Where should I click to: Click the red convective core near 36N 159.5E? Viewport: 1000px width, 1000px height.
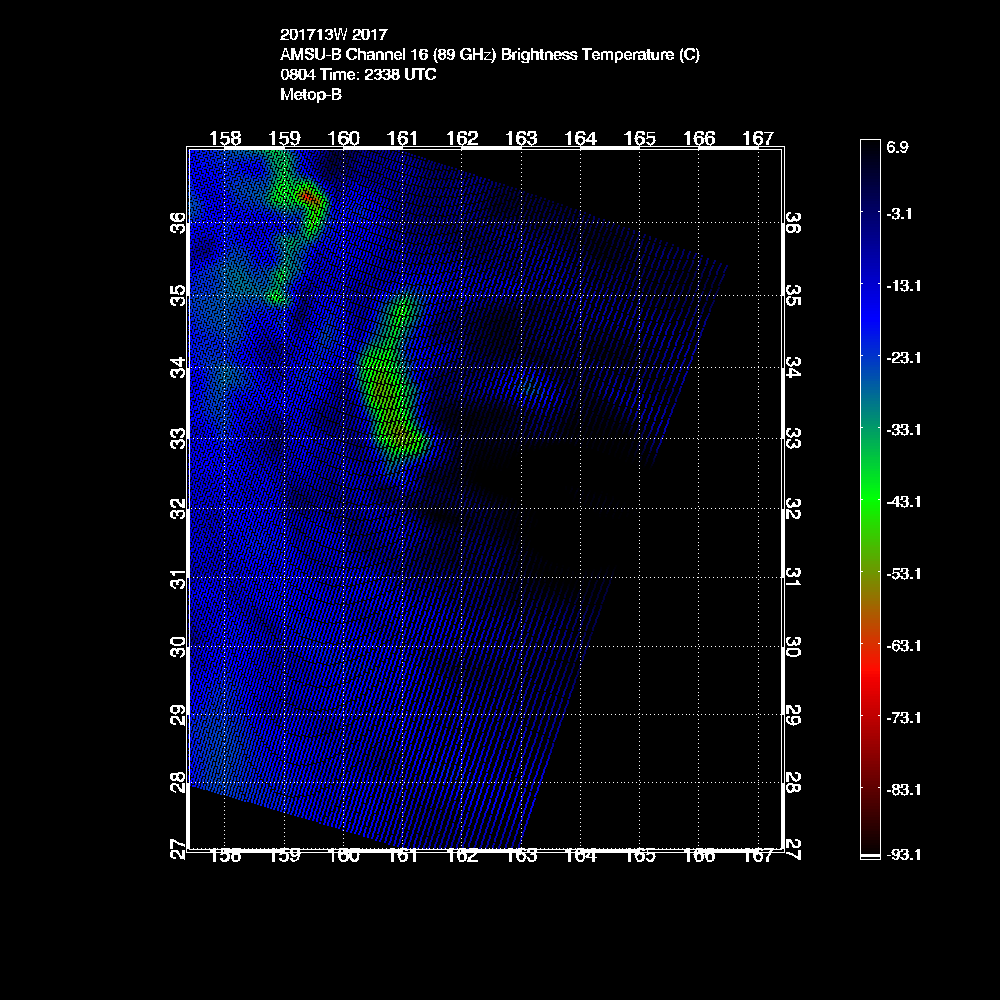point(309,199)
